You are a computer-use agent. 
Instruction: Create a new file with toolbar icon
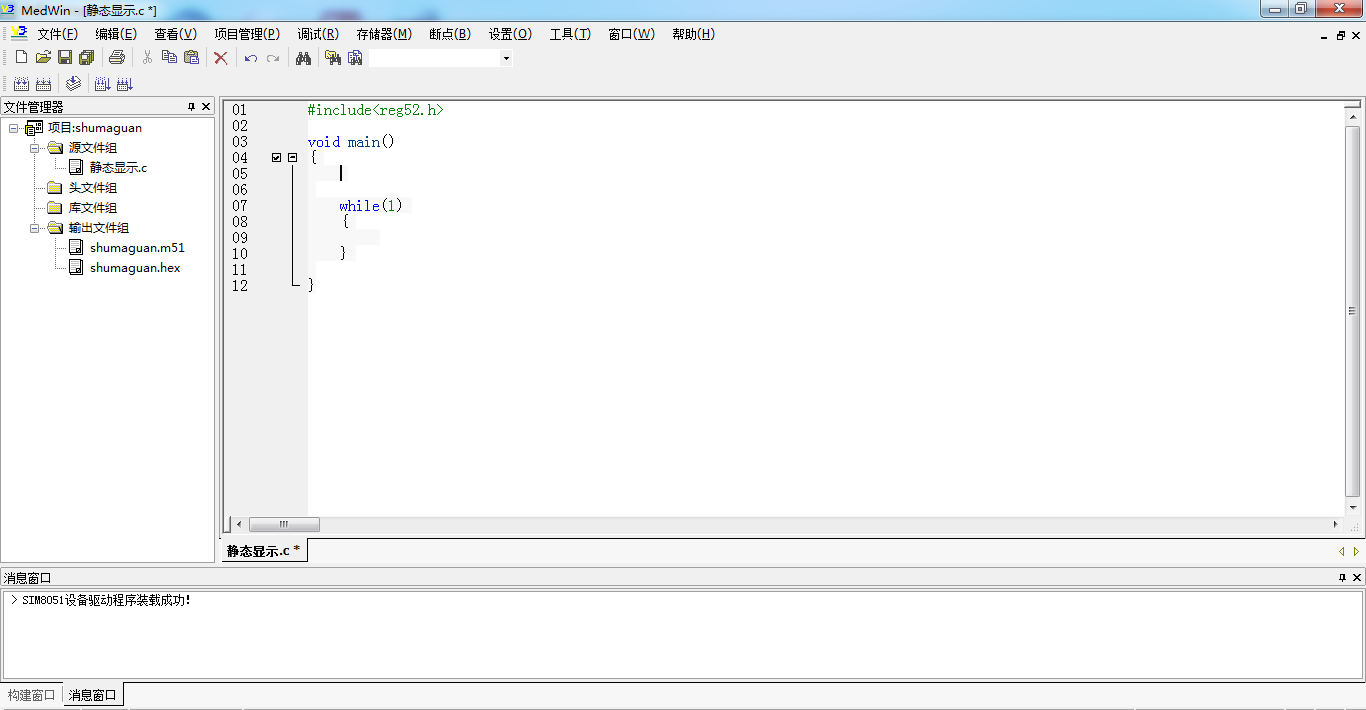click(x=21, y=58)
